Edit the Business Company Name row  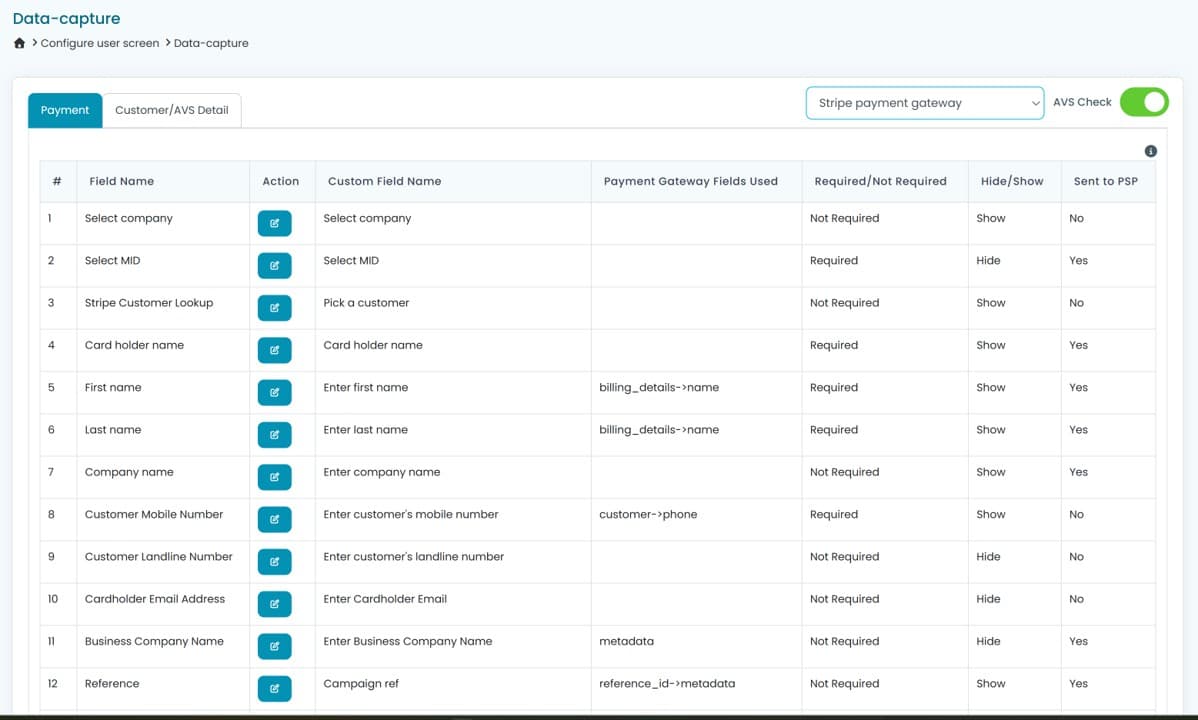click(274, 646)
